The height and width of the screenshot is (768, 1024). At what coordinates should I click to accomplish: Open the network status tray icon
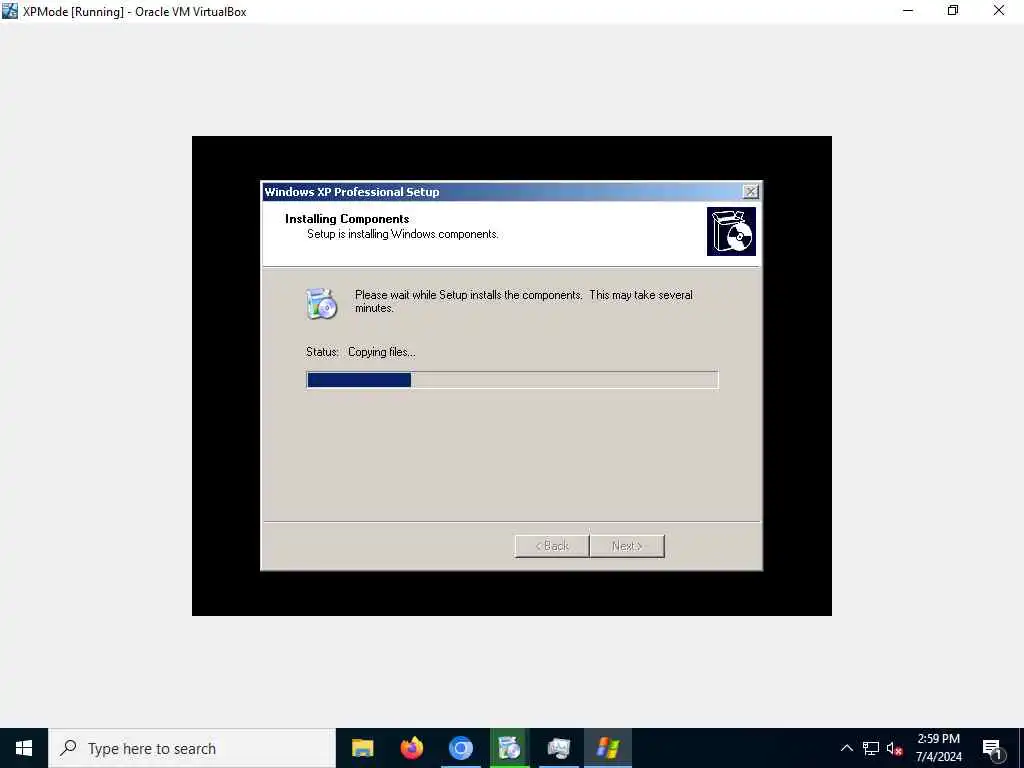pos(871,748)
